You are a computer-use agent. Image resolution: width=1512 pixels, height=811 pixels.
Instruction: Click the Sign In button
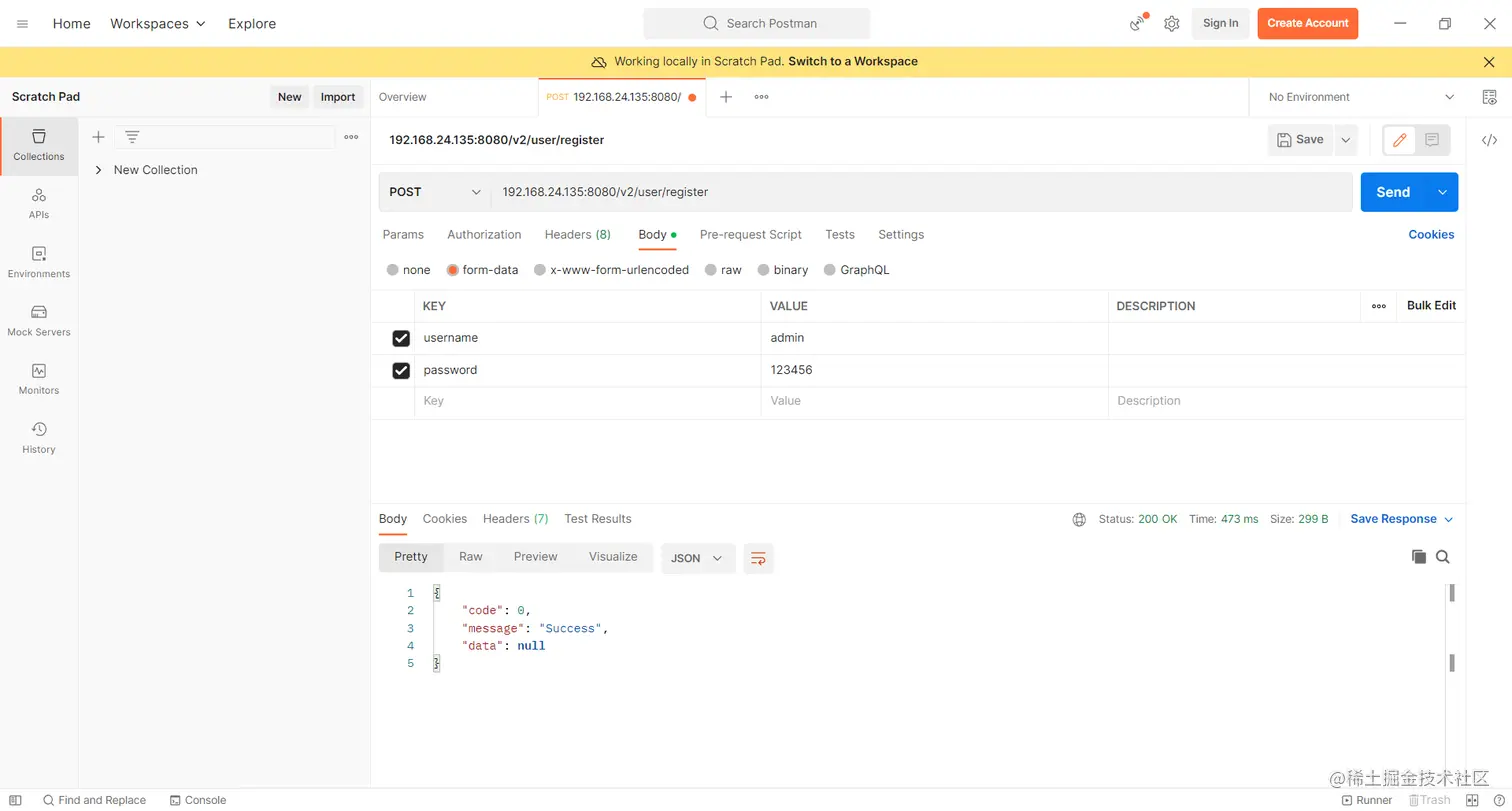[x=1220, y=23]
